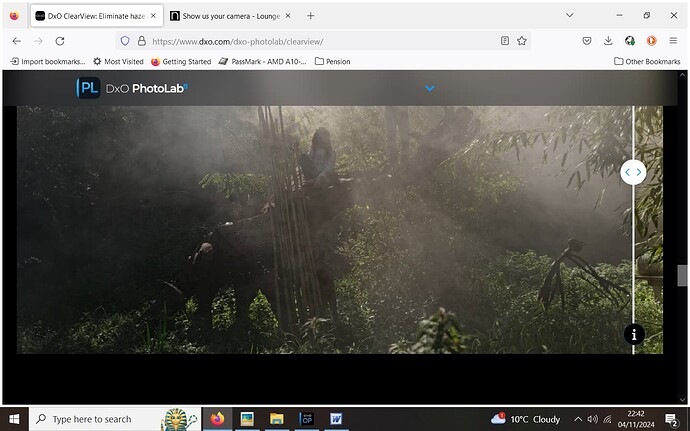Save page to Pocket
Screen dimensions: 690x431
coord(587,41)
